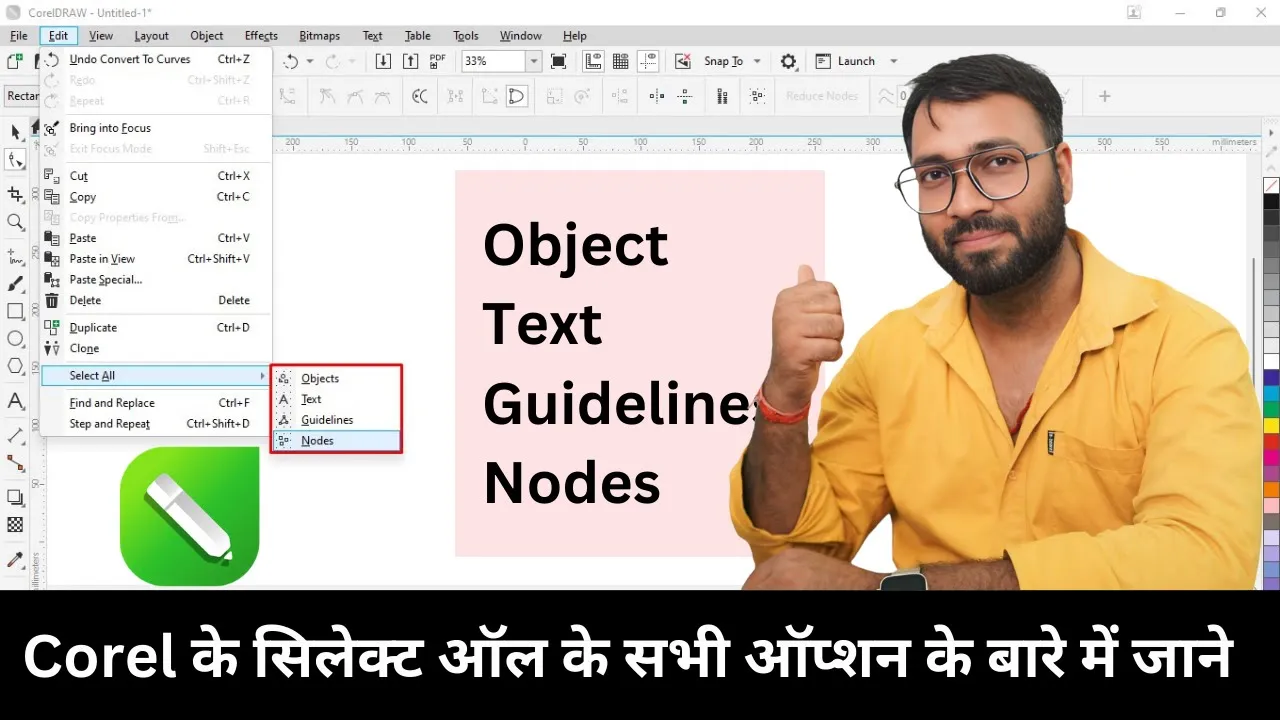Click the New document icon
This screenshot has height=720, width=1280.
point(15,61)
